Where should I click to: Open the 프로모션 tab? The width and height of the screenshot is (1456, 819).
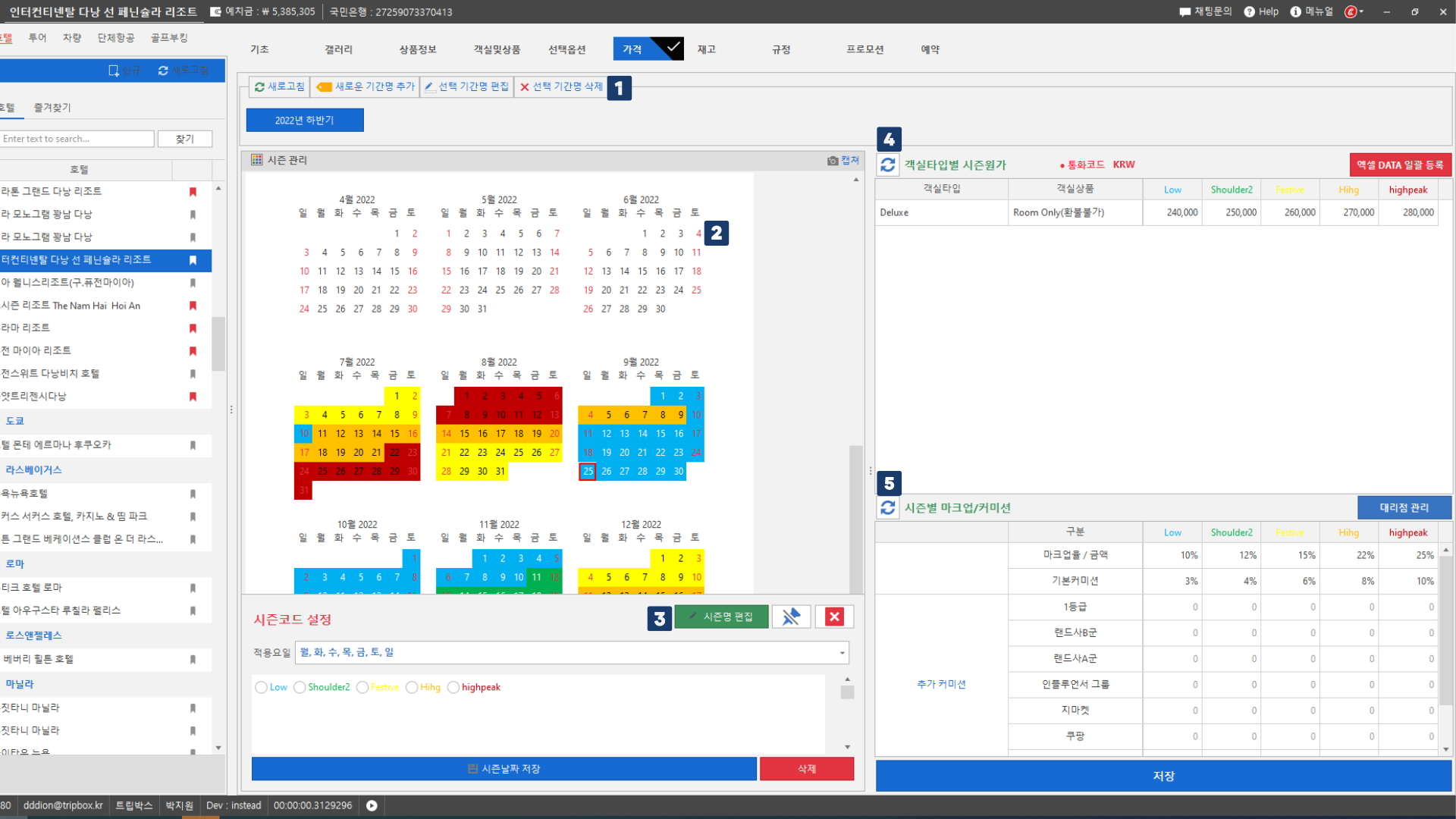[x=865, y=49]
